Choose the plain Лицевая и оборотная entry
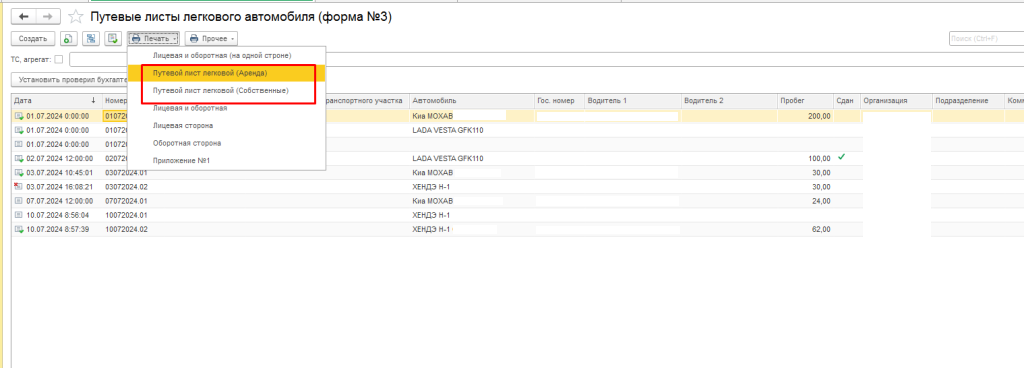Viewport: 1024px width, 368px height. click(189, 108)
